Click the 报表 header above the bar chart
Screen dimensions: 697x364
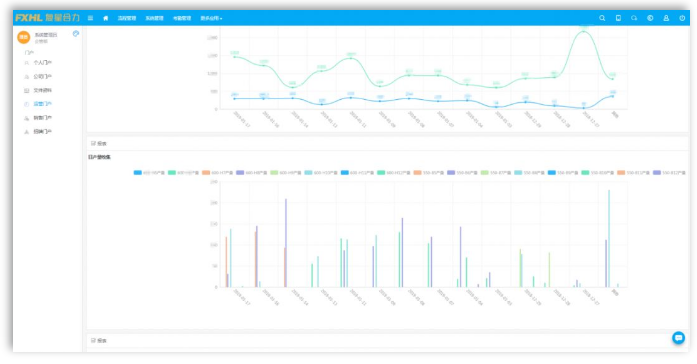coord(99,144)
